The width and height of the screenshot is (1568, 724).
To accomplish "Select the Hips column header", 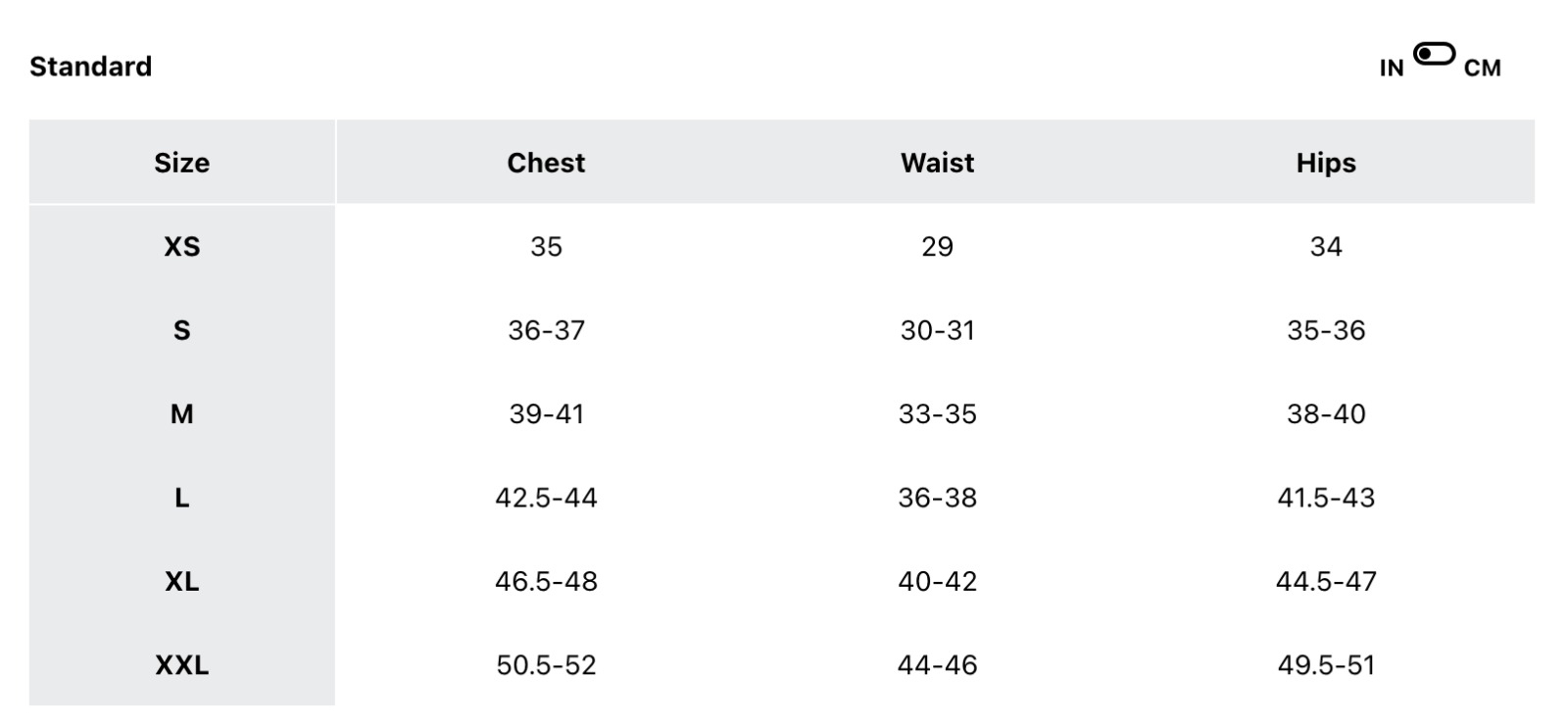I will [x=1326, y=163].
